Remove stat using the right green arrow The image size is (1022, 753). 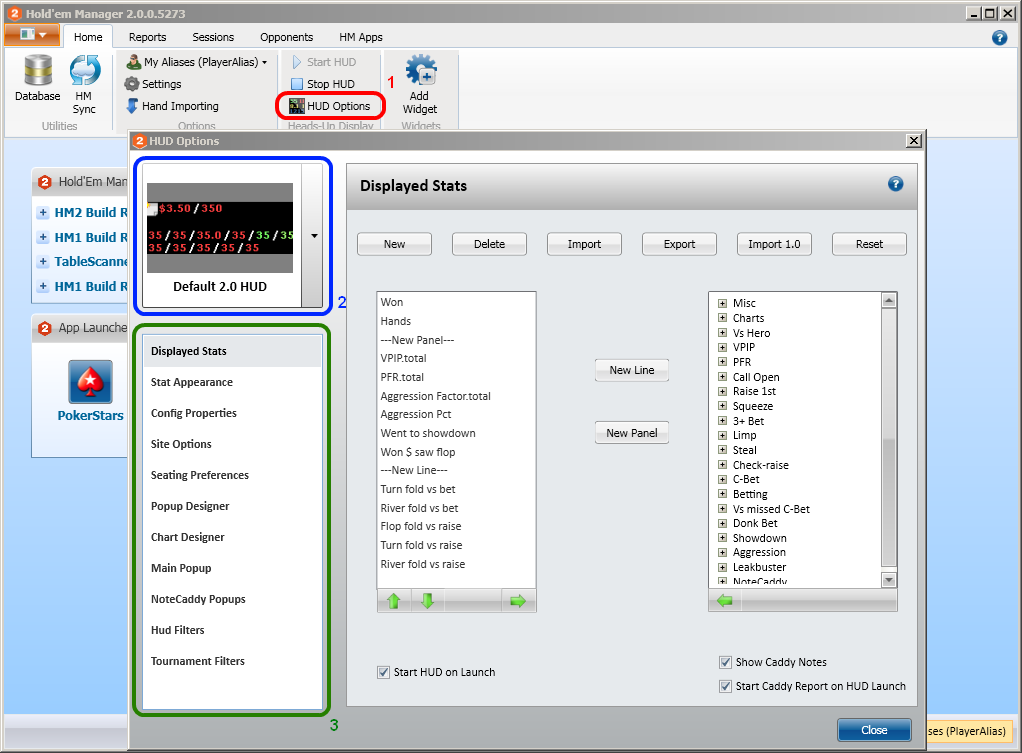(518, 601)
